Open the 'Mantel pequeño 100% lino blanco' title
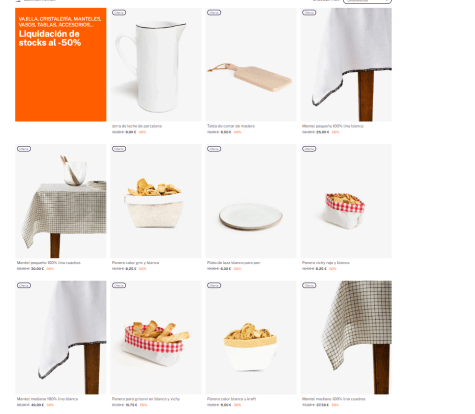The width and height of the screenshot is (475, 414). (333, 126)
